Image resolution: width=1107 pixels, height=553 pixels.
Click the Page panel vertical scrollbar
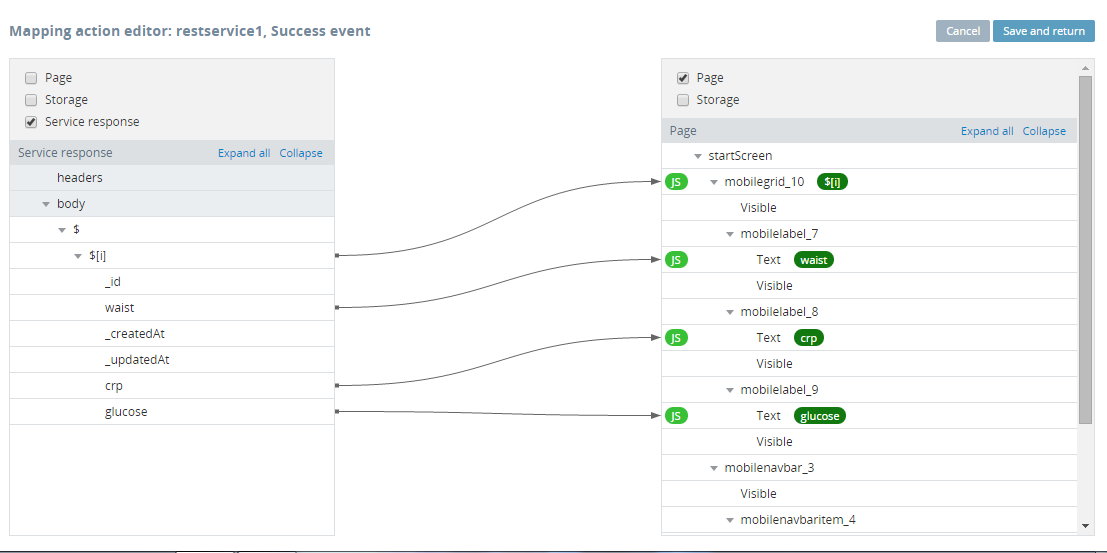coord(1085,250)
